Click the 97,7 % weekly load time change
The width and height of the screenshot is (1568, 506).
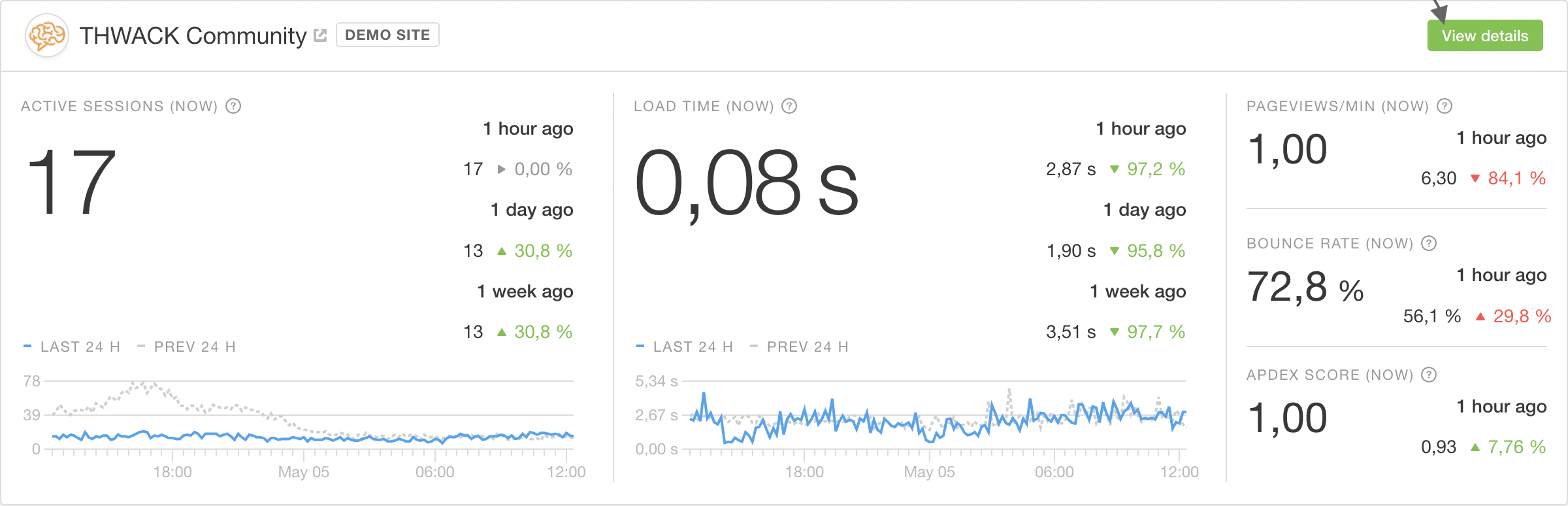[x=1156, y=332]
